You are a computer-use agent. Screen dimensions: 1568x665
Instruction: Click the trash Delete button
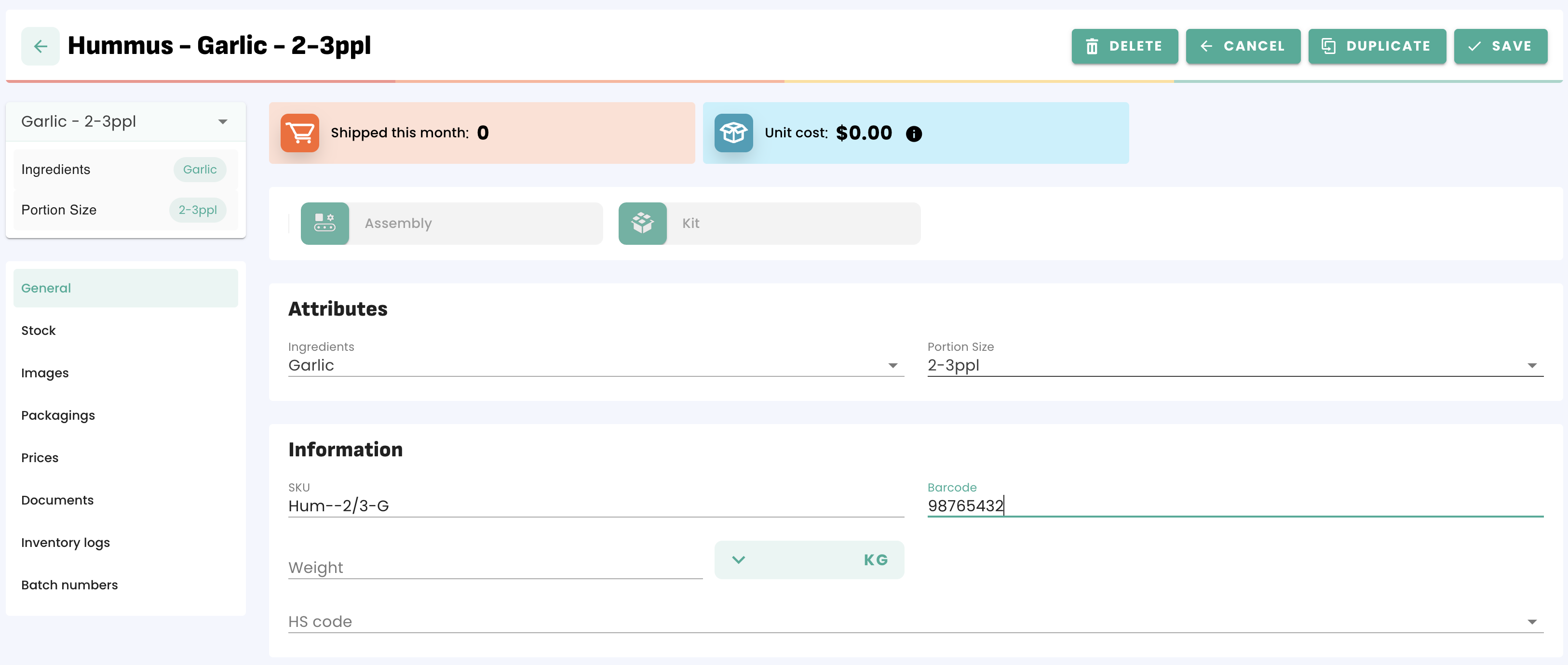(x=1123, y=46)
